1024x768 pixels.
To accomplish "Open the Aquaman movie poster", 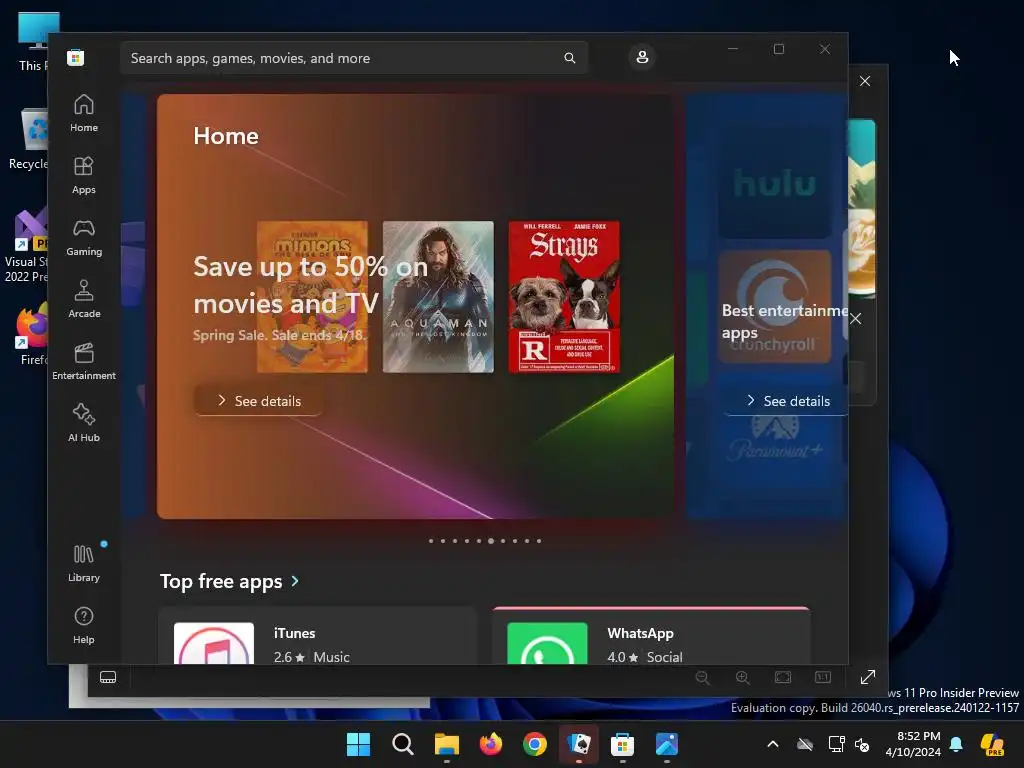I will [x=438, y=297].
